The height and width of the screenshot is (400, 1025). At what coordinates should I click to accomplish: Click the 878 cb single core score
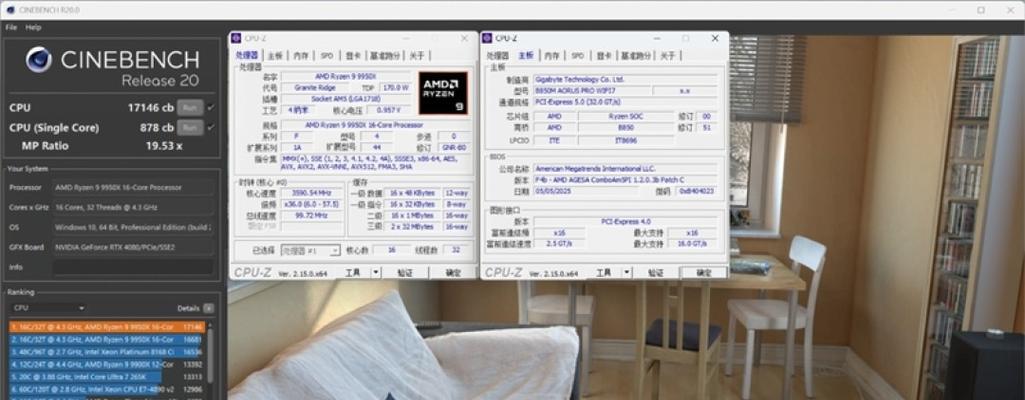pos(157,127)
